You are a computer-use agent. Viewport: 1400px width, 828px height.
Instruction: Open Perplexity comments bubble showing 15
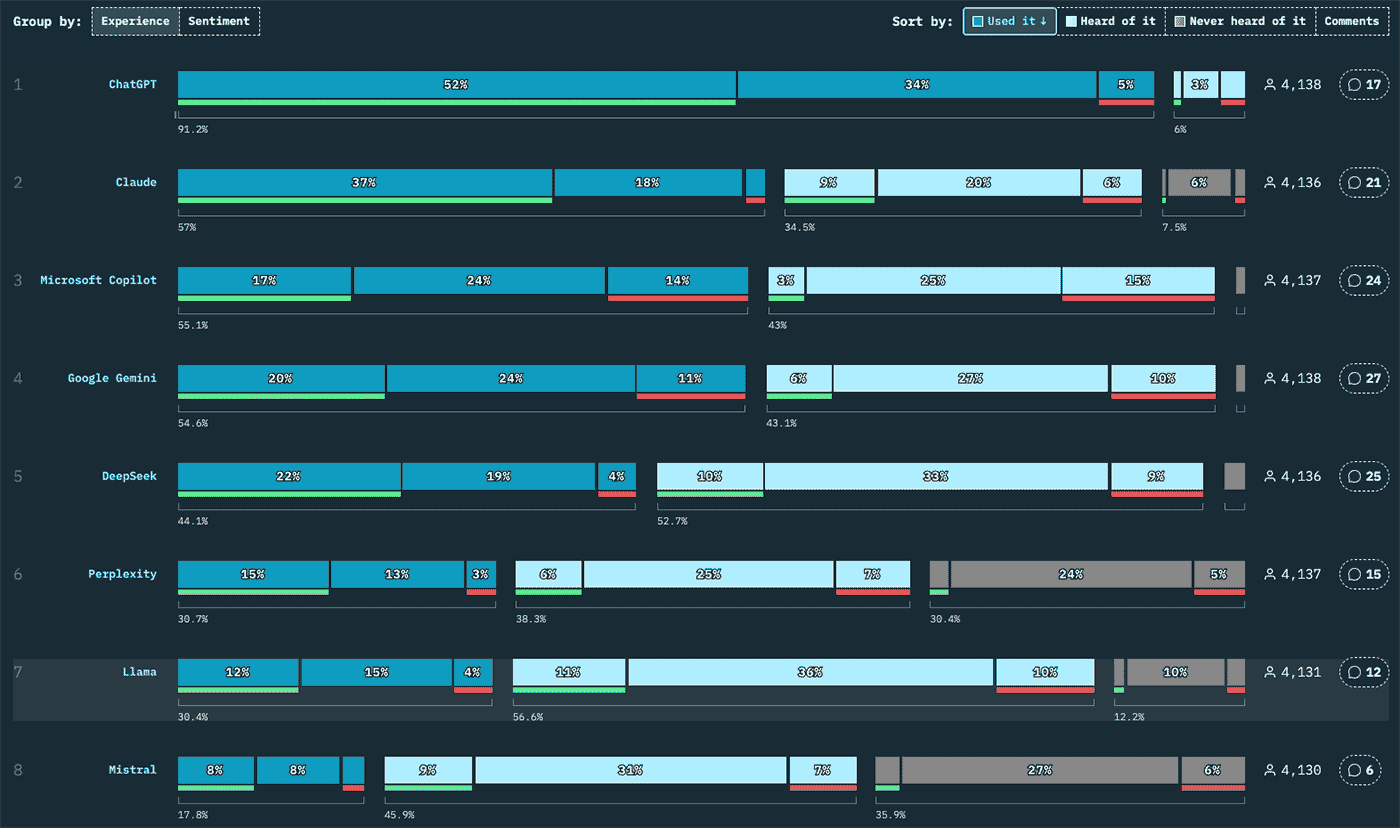[x=1365, y=575]
